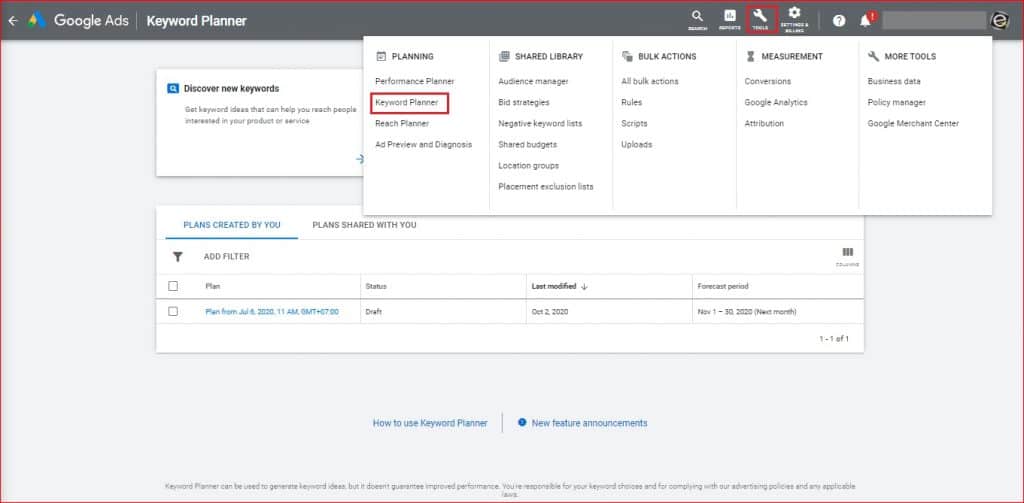Open Business data
Viewport: 1024px width, 503px height.
(894, 81)
